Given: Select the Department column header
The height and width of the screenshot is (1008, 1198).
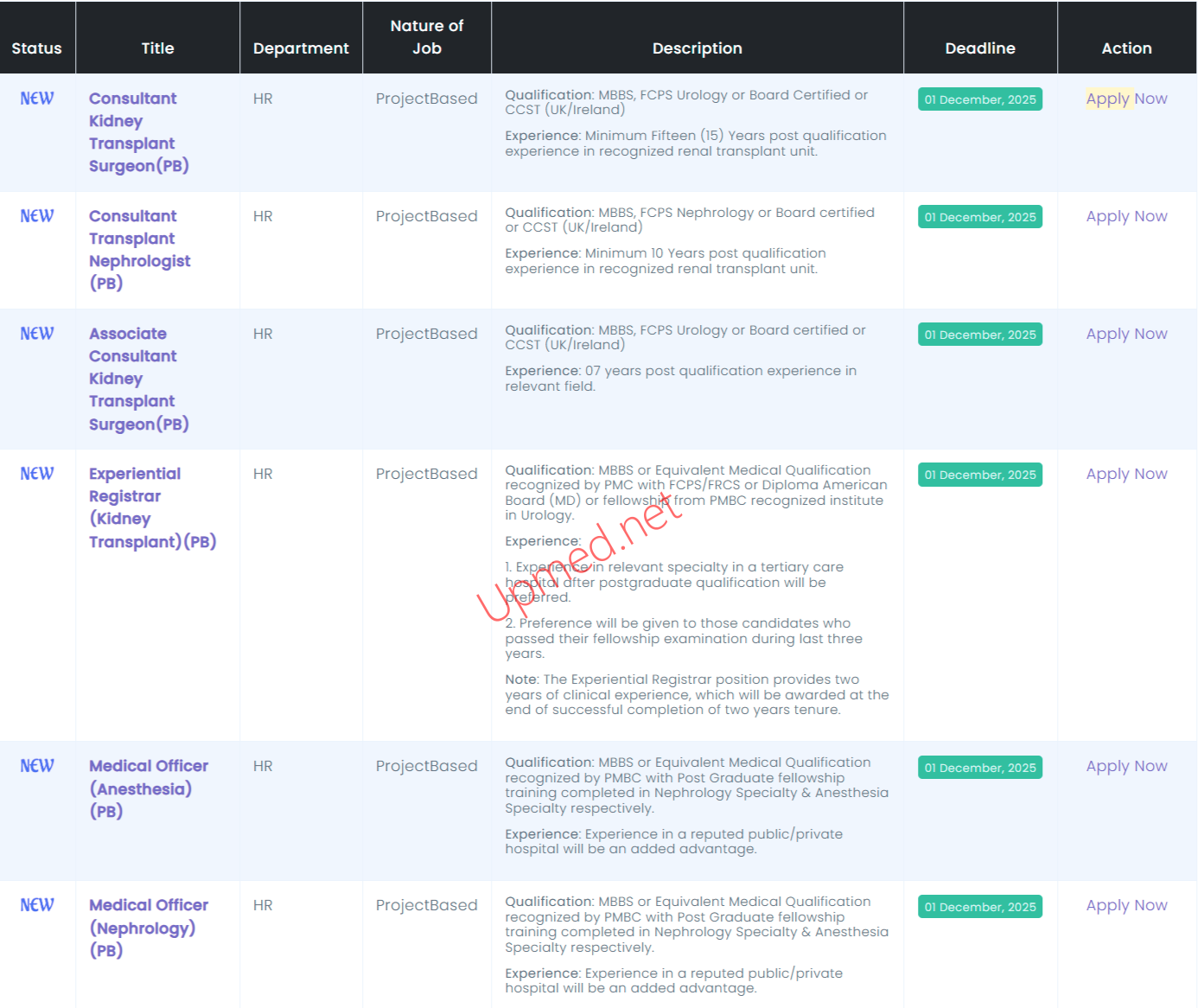Looking at the screenshot, I should tap(301, 48).
